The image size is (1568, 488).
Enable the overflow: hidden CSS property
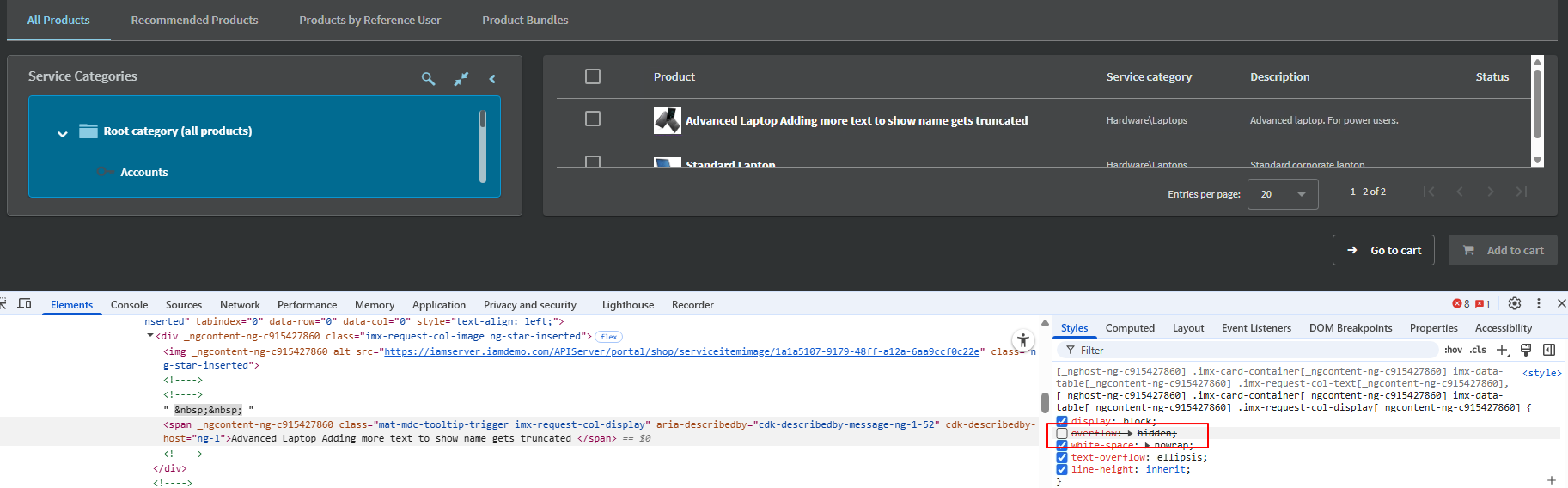1062,434
